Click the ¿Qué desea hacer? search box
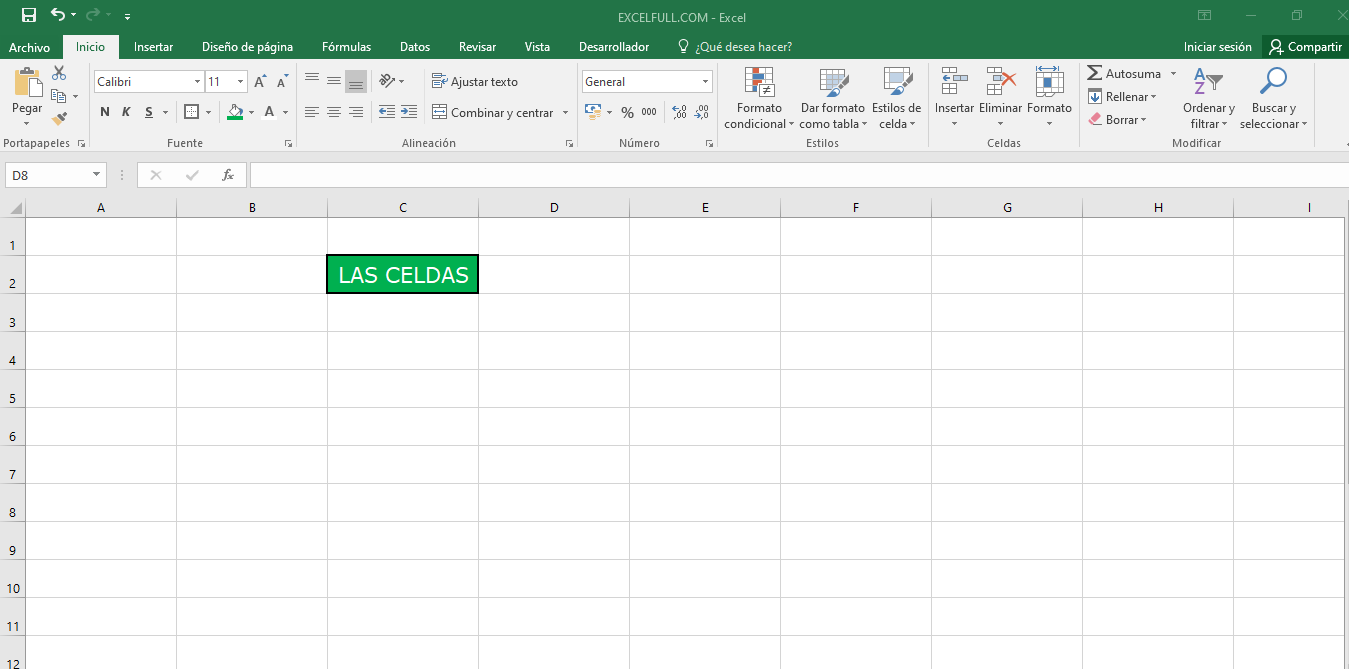This screenshot has width=1349, height=669. (x=735, y=47)
